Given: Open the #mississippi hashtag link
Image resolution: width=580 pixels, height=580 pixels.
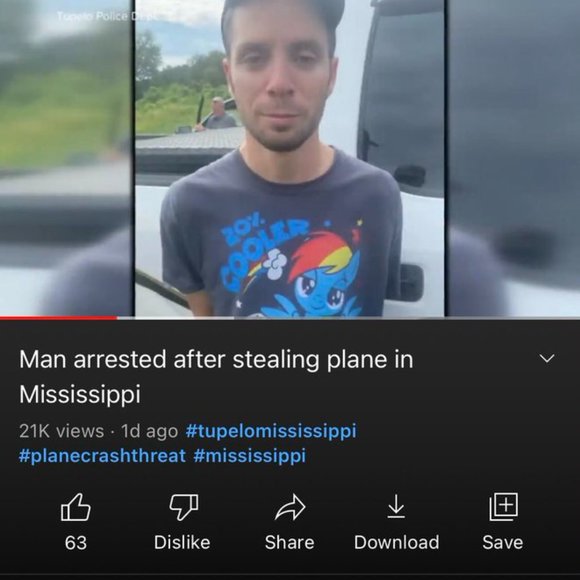Looking at the screenshot, I should [250, 455].
